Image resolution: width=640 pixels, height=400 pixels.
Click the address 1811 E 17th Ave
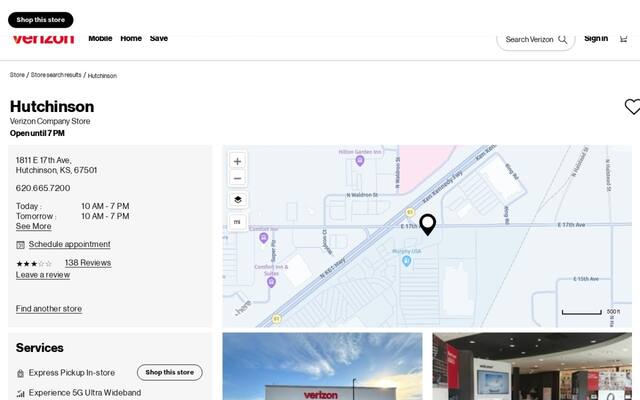56,165
